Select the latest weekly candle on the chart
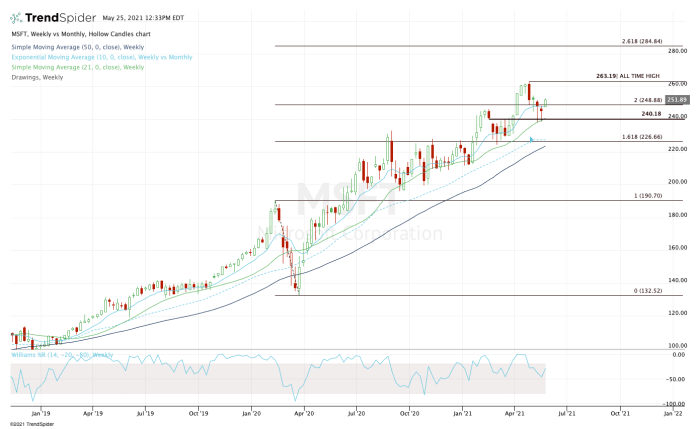 (x=546, y=101)
